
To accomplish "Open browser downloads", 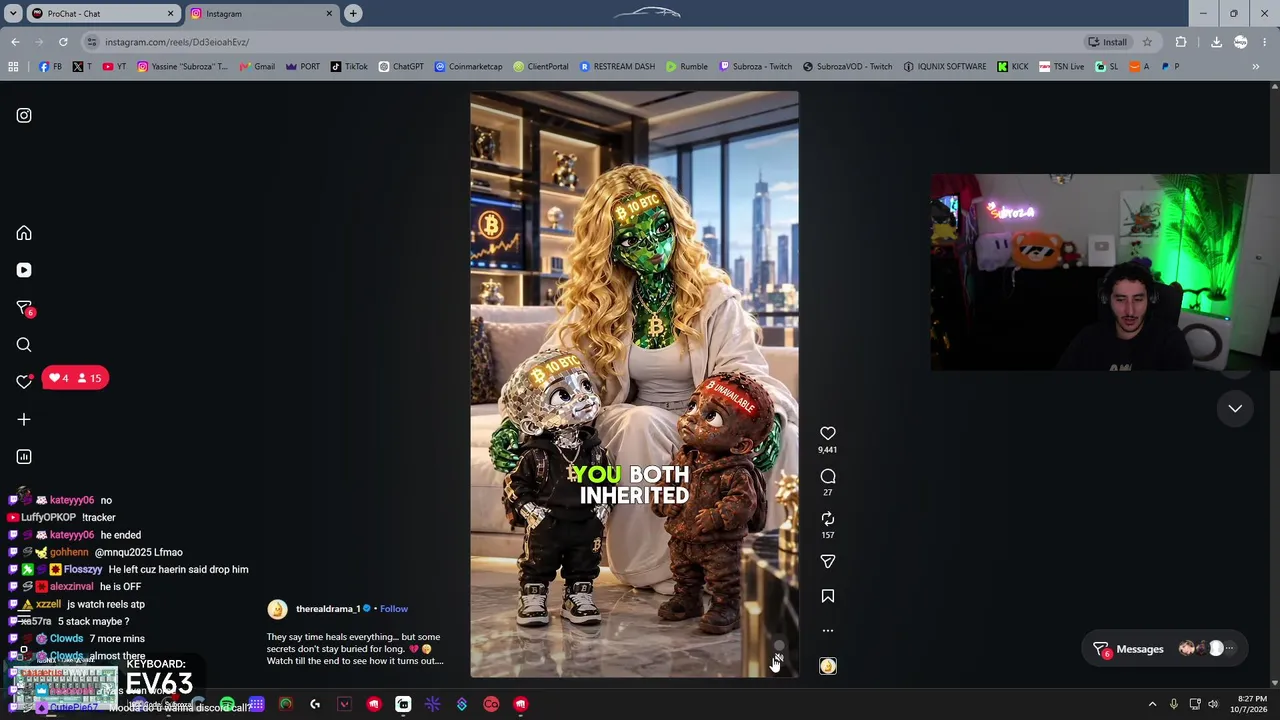I will 1216,42.
